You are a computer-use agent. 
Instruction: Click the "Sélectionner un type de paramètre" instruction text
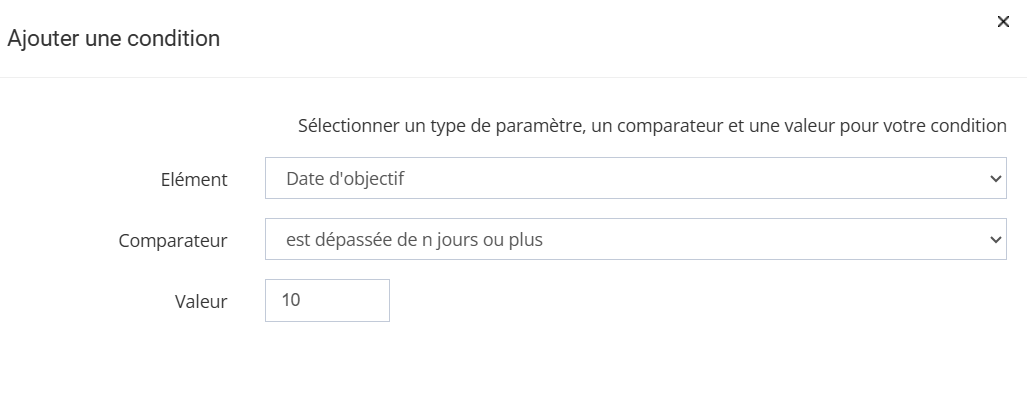(420, 127)
